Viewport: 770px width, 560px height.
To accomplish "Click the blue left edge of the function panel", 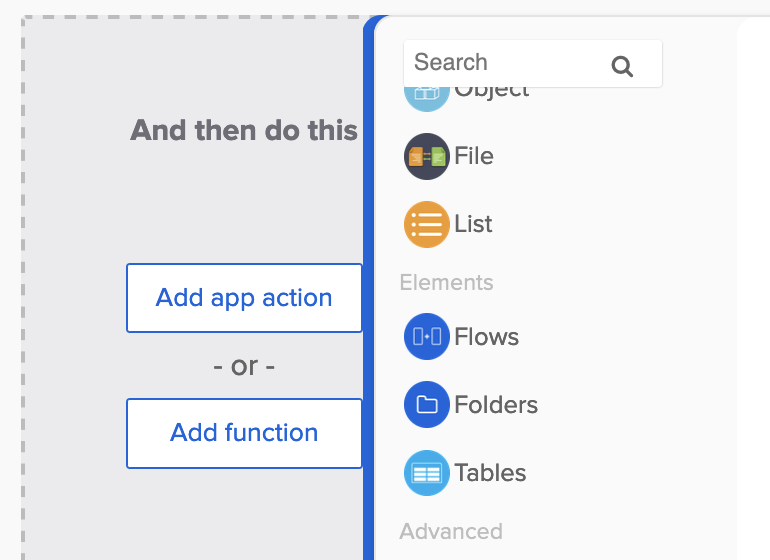I will coord(369,300).
